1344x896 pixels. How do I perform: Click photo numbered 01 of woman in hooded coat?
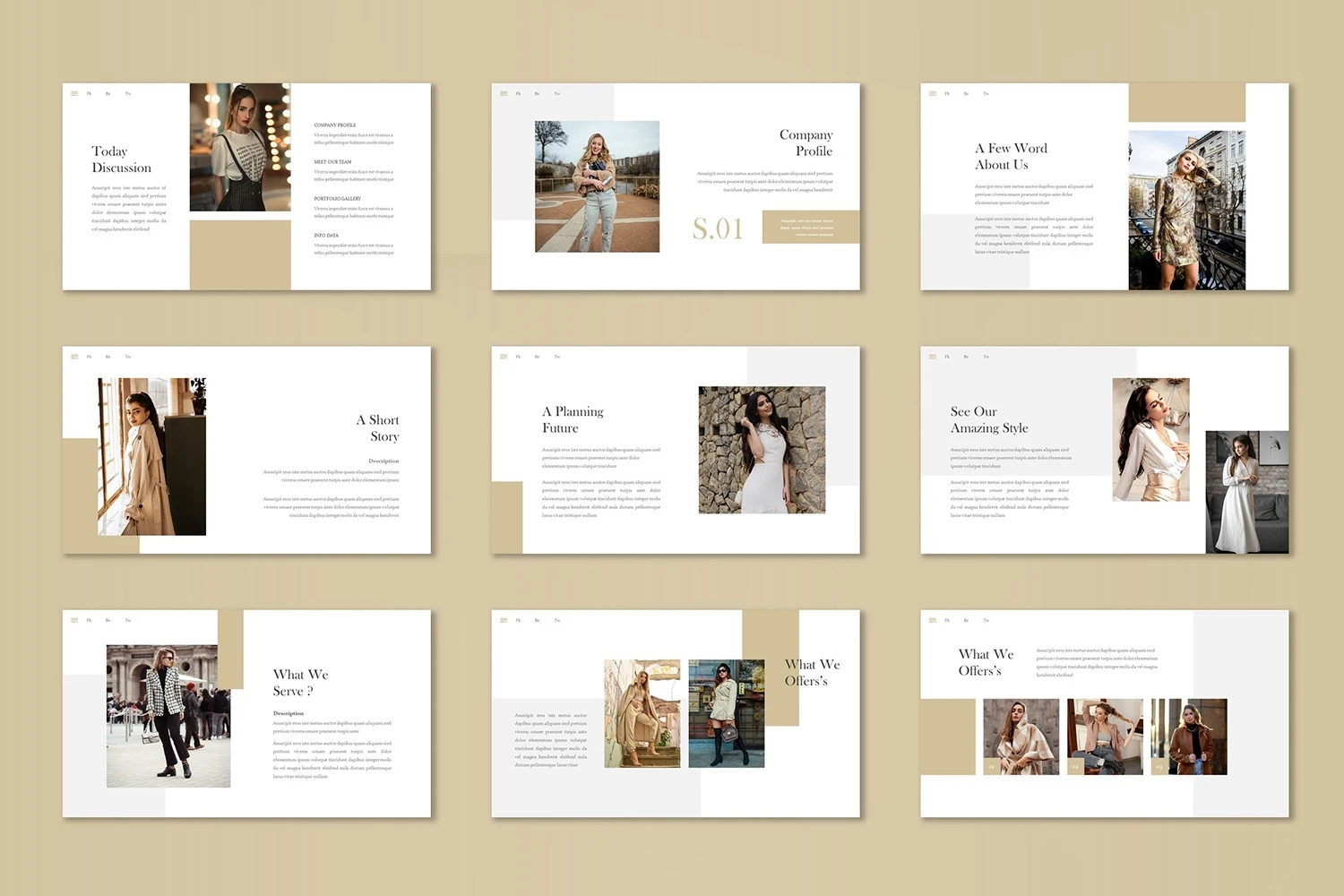click(x=1021, y=737)
